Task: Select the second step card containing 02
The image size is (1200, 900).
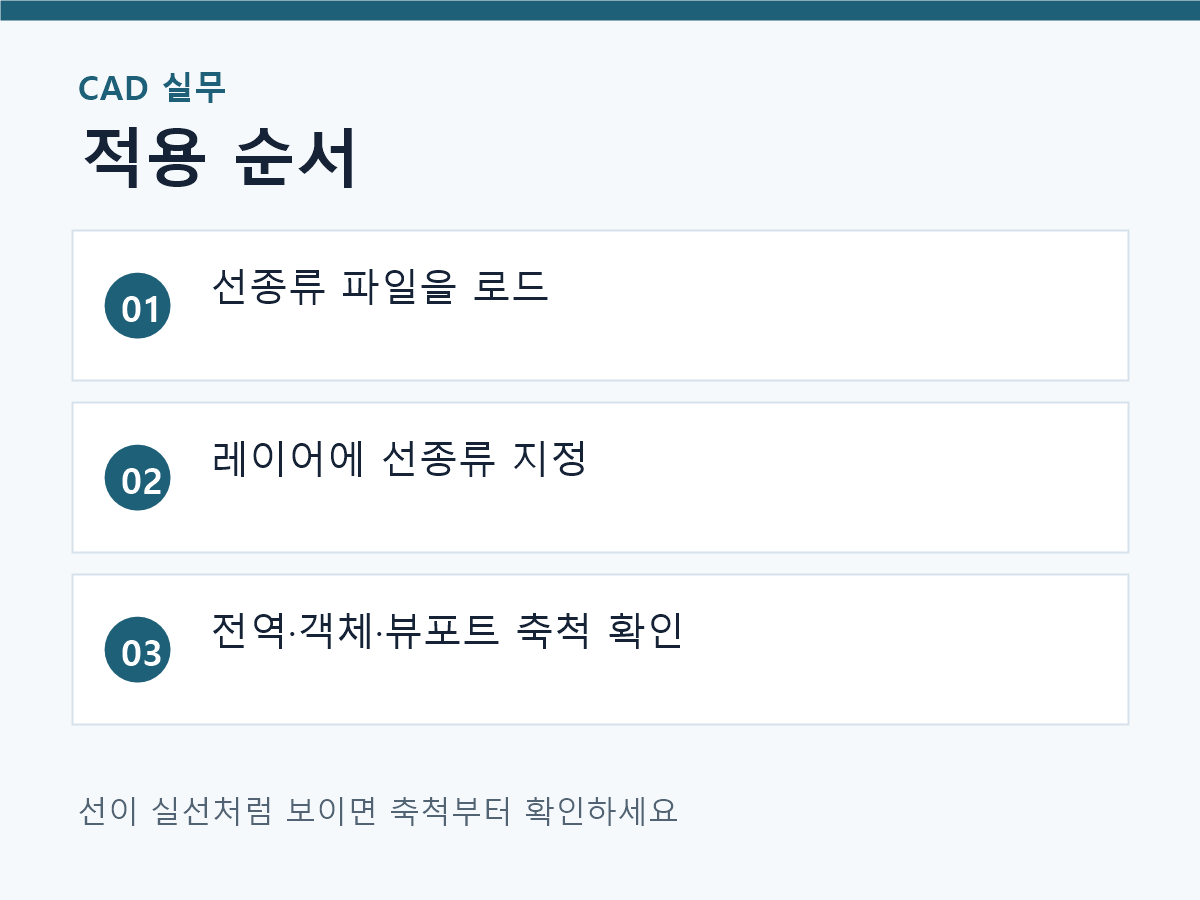Action: (600, 478)
